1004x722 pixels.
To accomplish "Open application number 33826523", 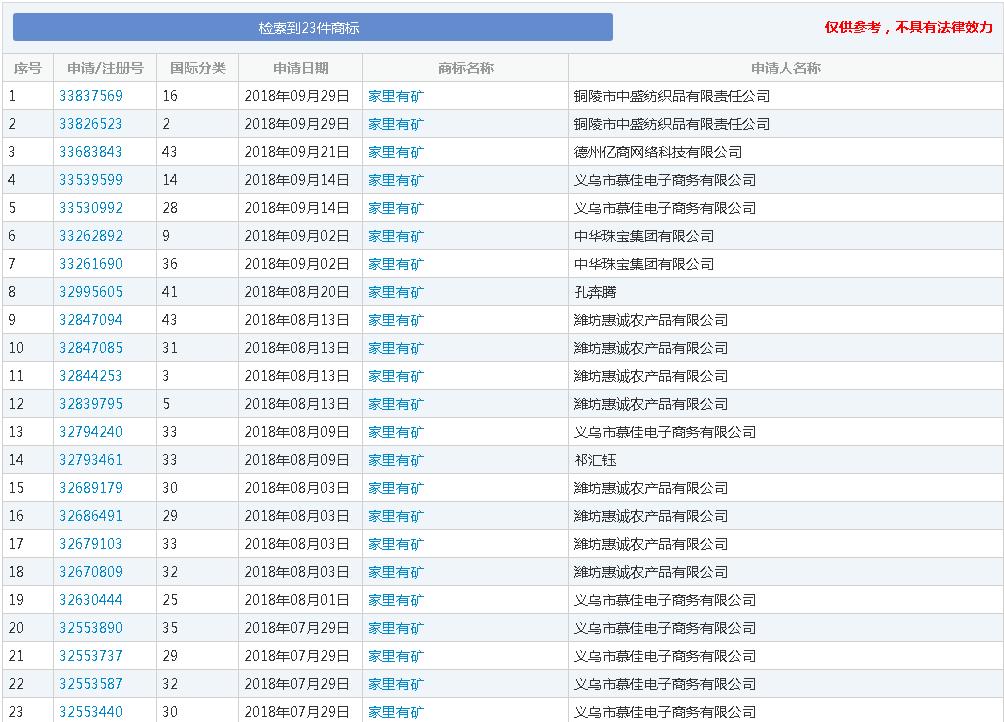I will [91, 124].
